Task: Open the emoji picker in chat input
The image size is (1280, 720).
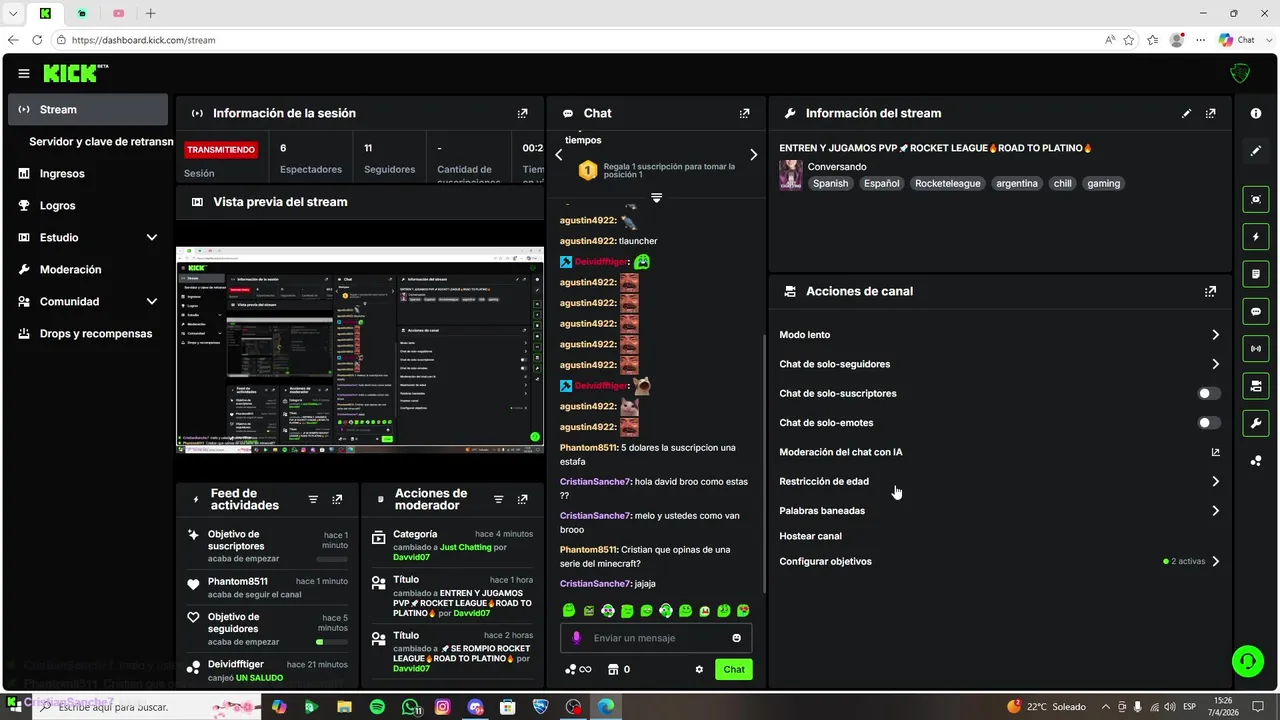Action: pyautogui.click(x=737, y=638)
